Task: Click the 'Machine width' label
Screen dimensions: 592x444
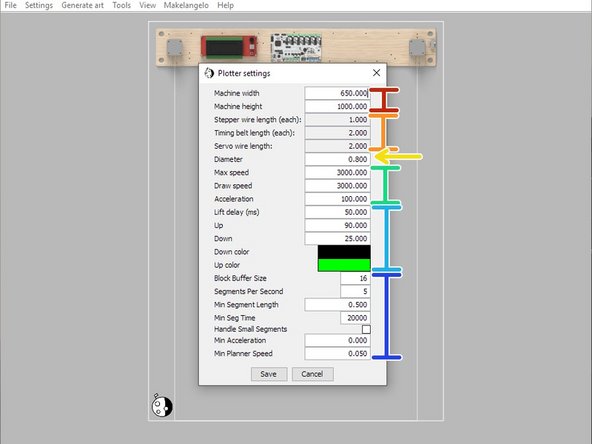Action: click(x=237, y=93)
